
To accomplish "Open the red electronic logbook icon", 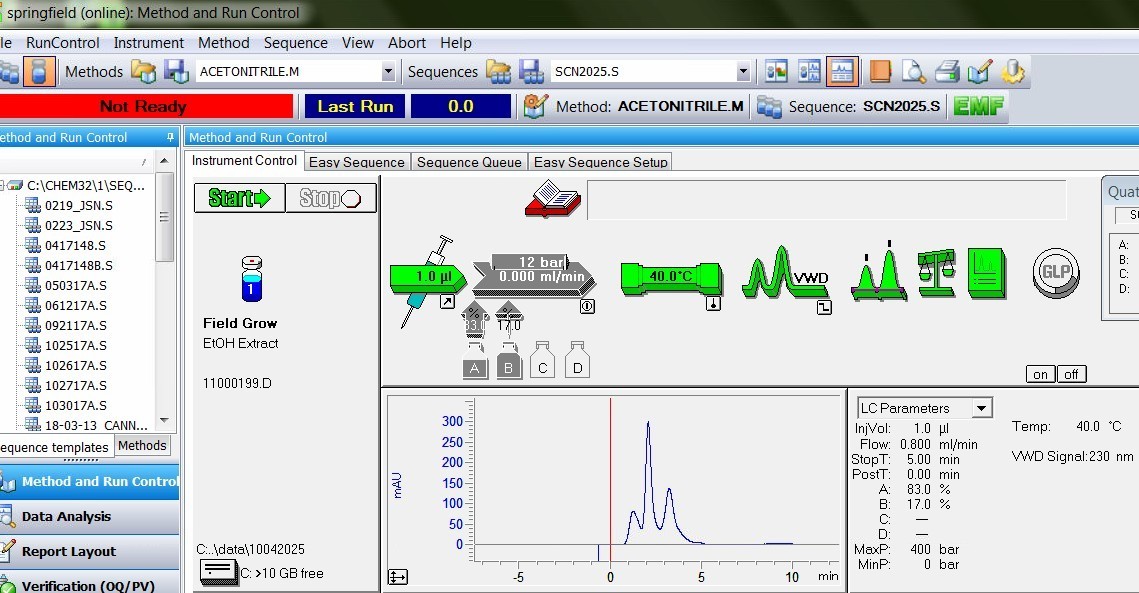I will tap(553, 199).
